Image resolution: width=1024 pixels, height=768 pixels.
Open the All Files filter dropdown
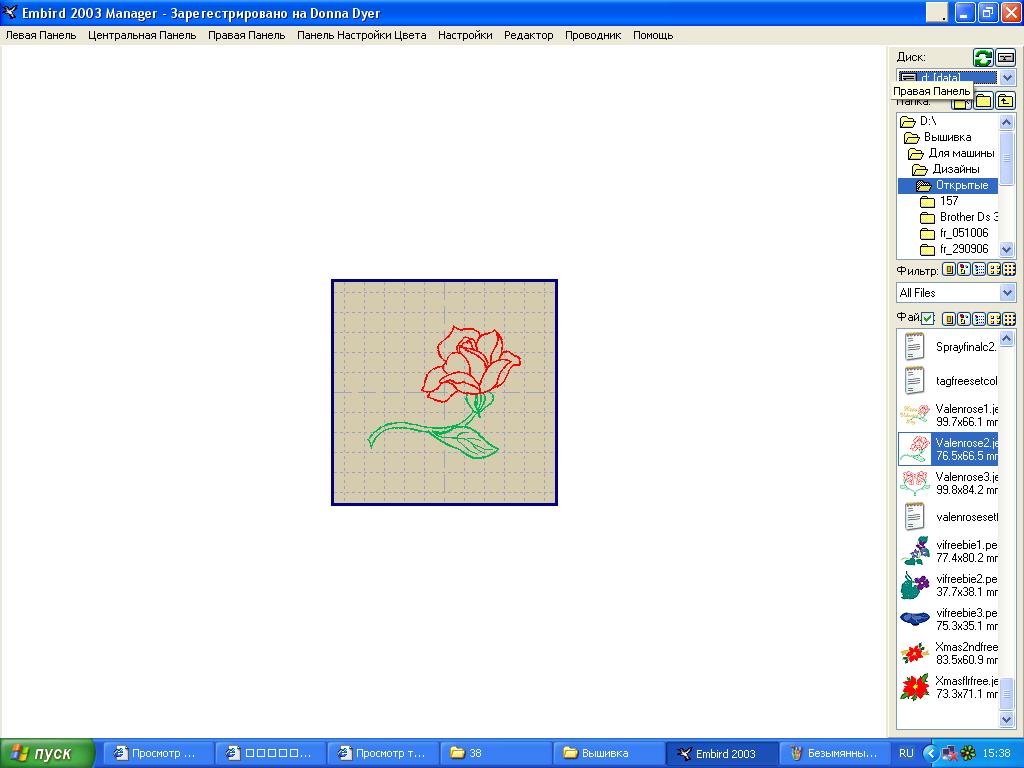tap(1008, 293)
